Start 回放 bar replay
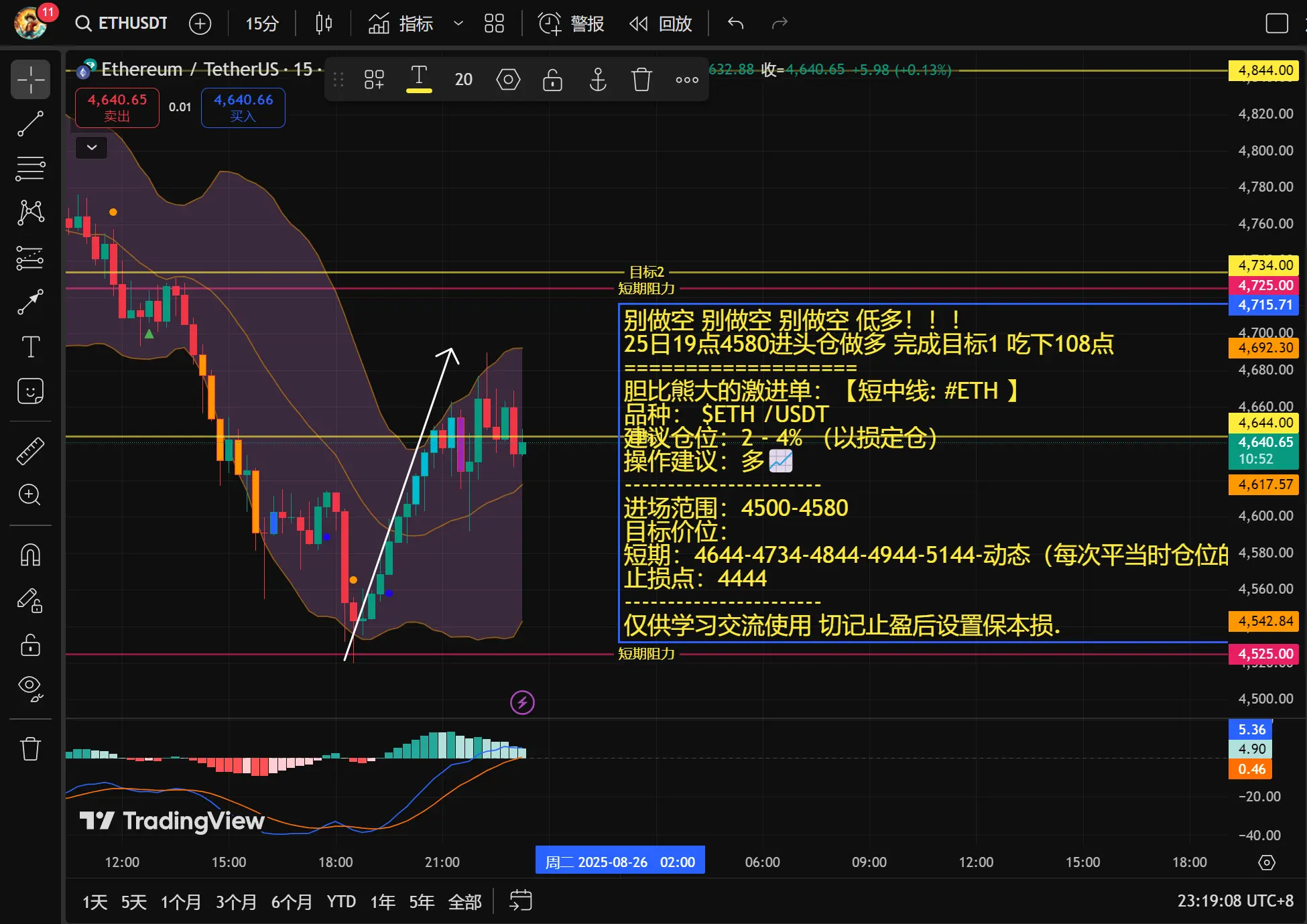Viewport: 1307px width, 924px height. tap(661, 23)
